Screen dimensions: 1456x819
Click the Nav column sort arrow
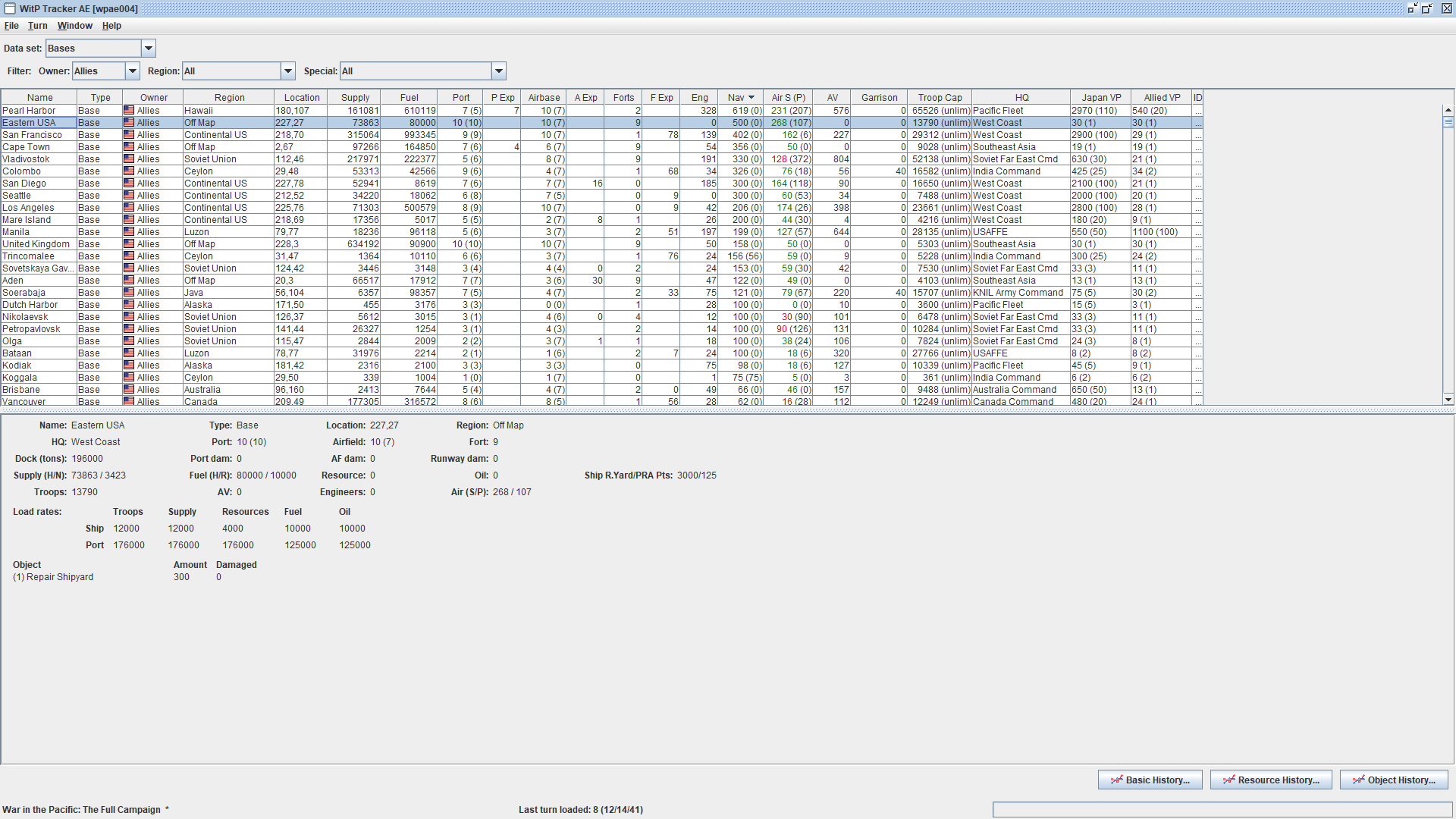point(752,98)
